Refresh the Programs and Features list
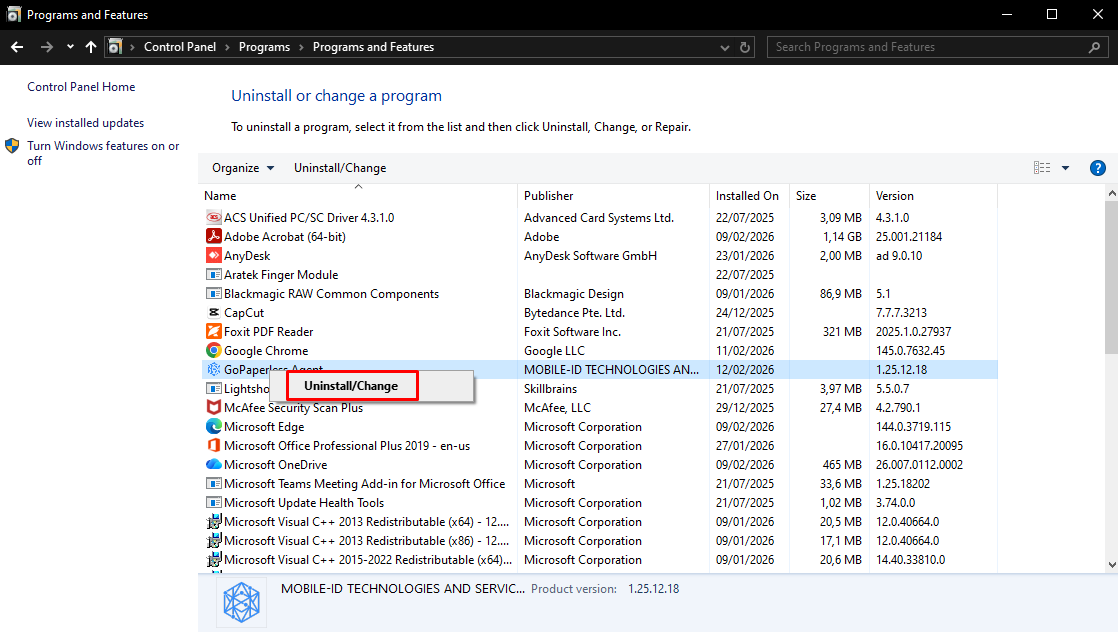 pos(744,47)
